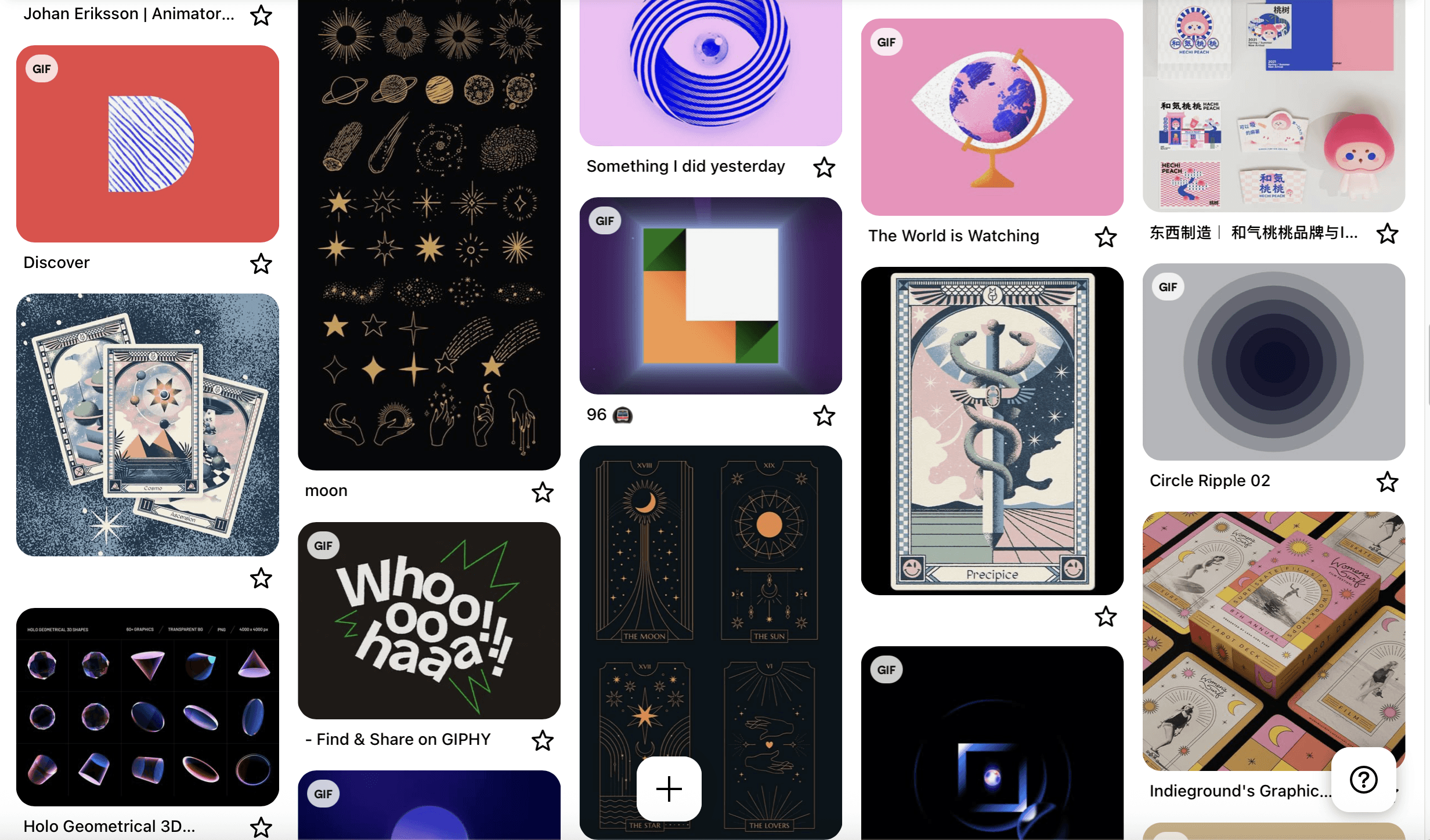Click the star for Circle Ripple 02
Screen dimensions: 1430x840
pos(1387,481)
